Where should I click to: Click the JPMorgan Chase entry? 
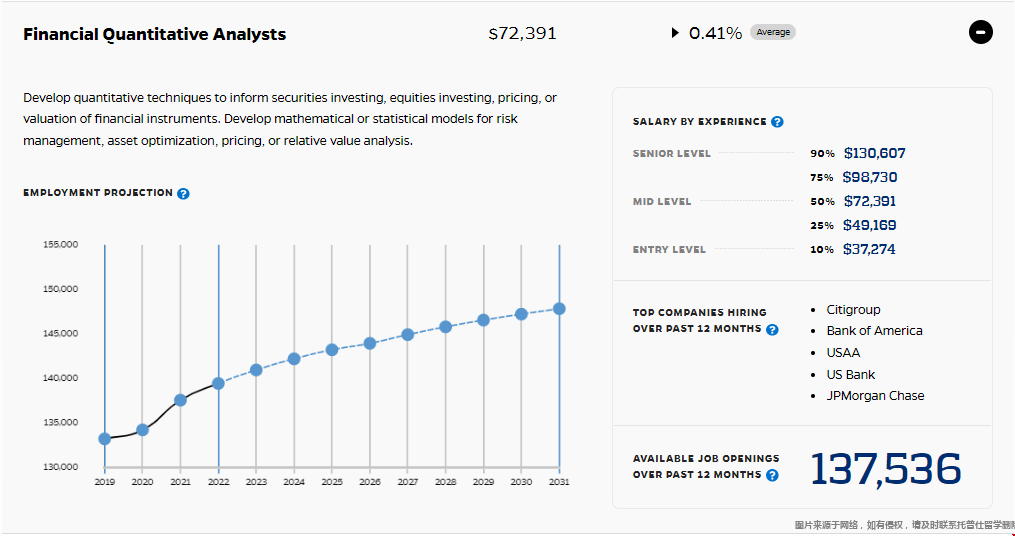click(875, 396)
